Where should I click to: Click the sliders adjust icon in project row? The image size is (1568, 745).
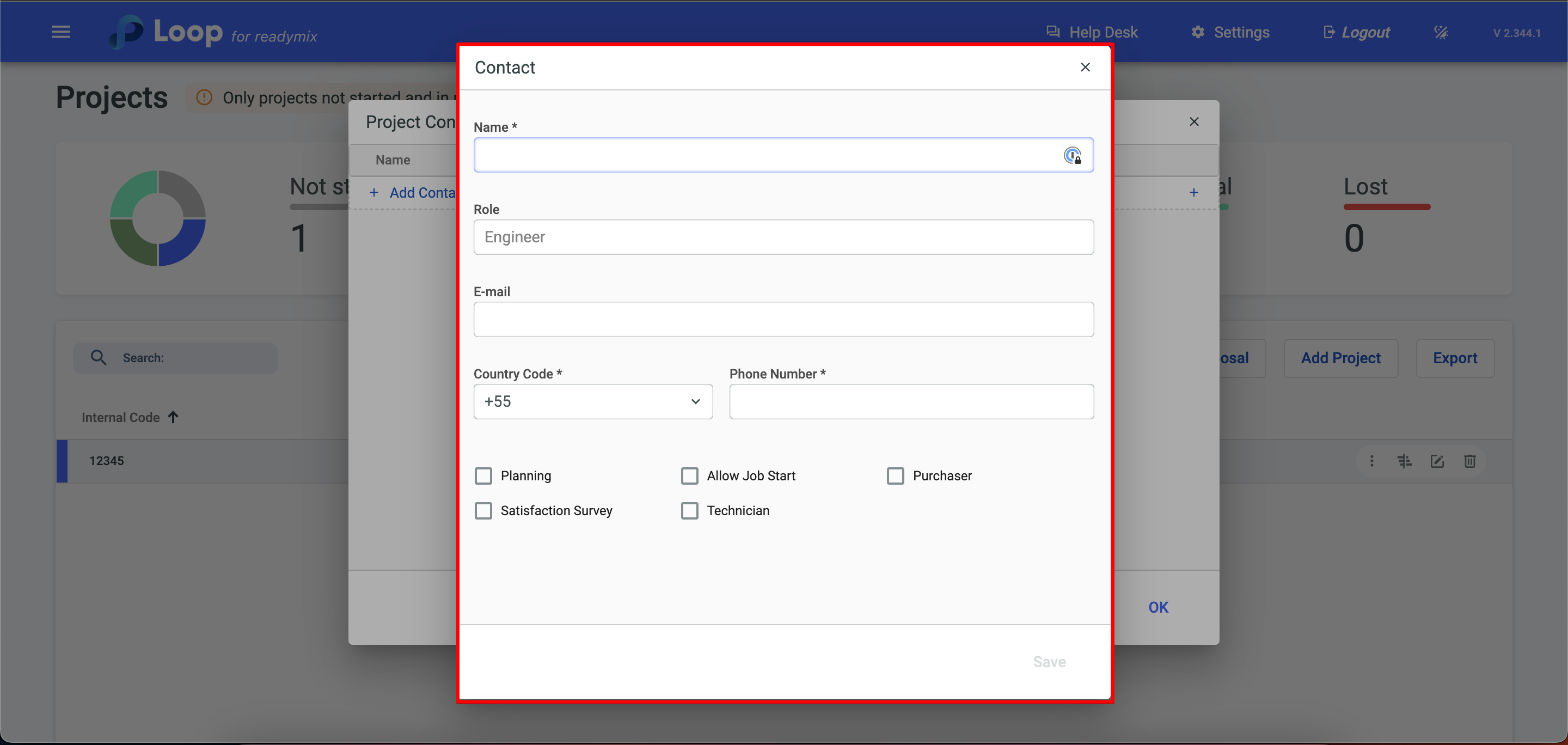pyautogui.click(x=1404, y=461)
